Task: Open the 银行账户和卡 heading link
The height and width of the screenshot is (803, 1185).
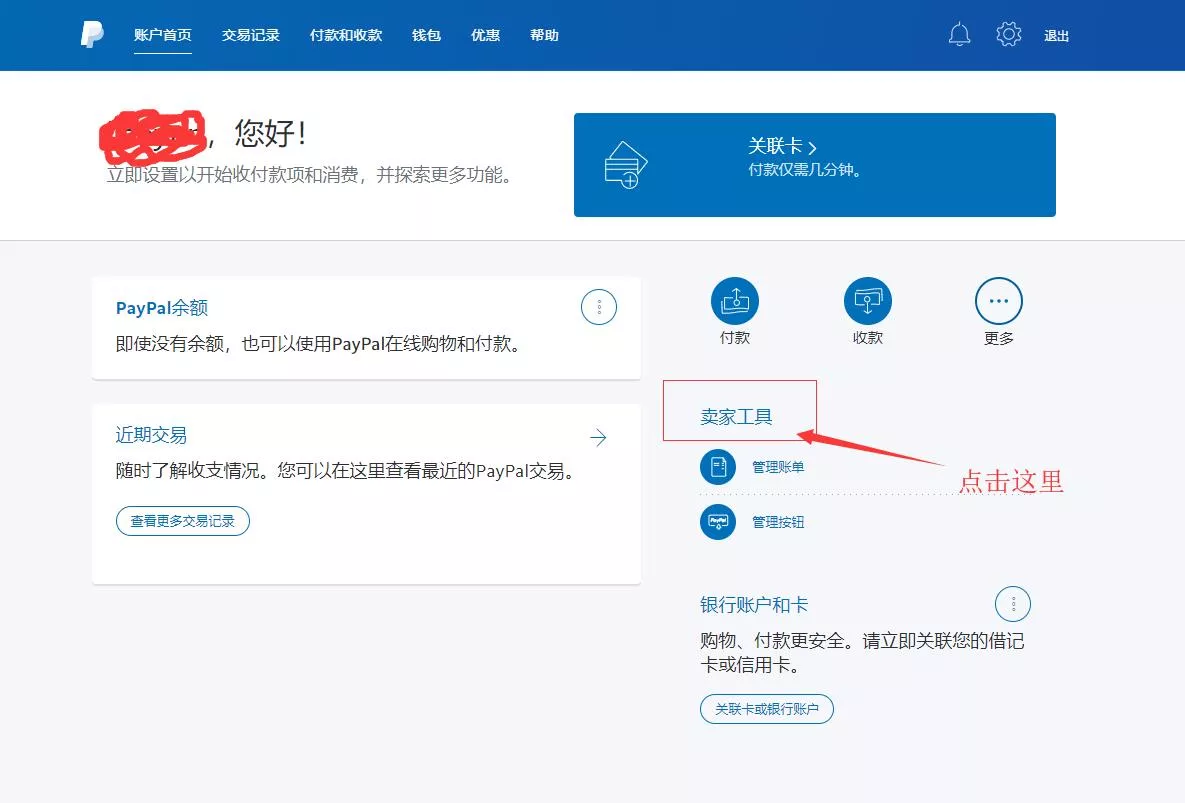Action: (x=754, y=605)
